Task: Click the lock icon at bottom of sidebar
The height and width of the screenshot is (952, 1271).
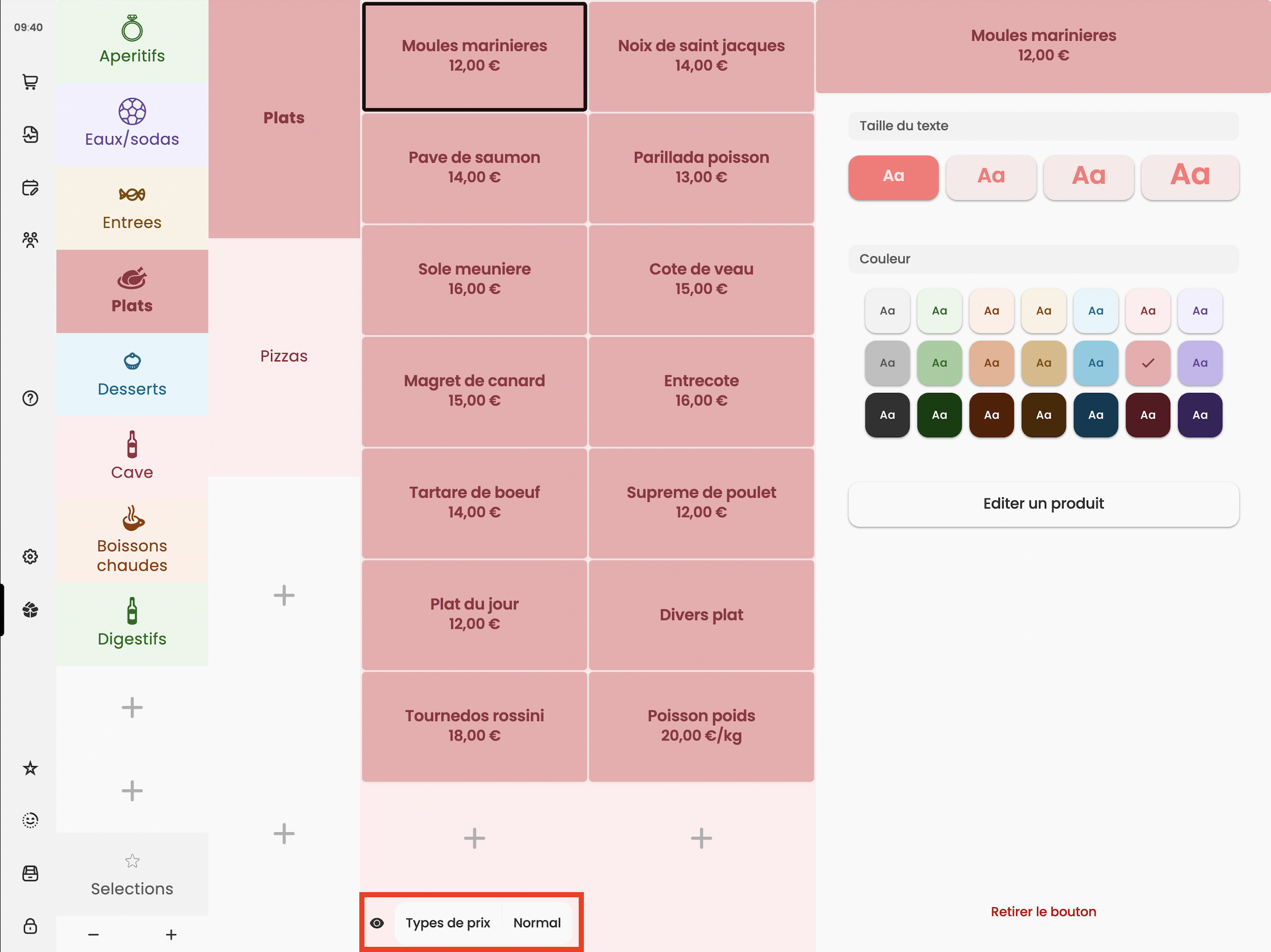Action: pos(30,926)
